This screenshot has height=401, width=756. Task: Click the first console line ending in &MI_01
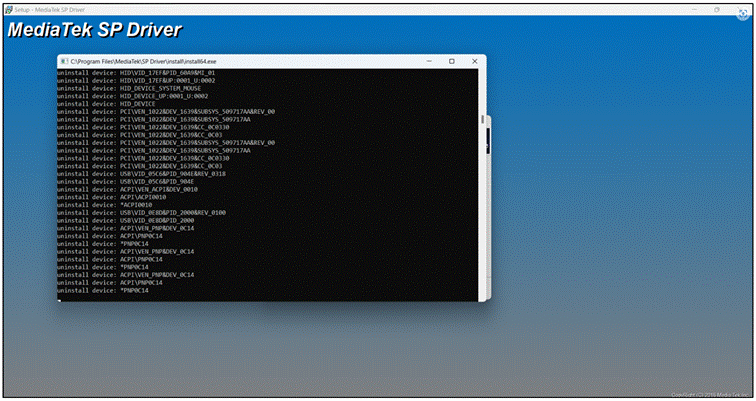coord(136,73)
